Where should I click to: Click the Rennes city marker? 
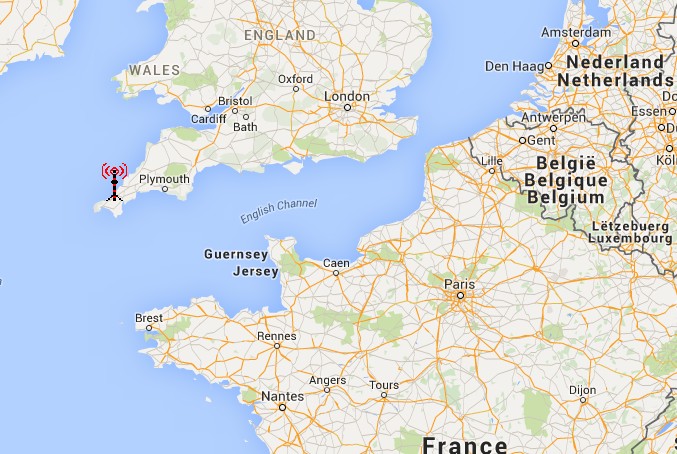pos(277,346)
